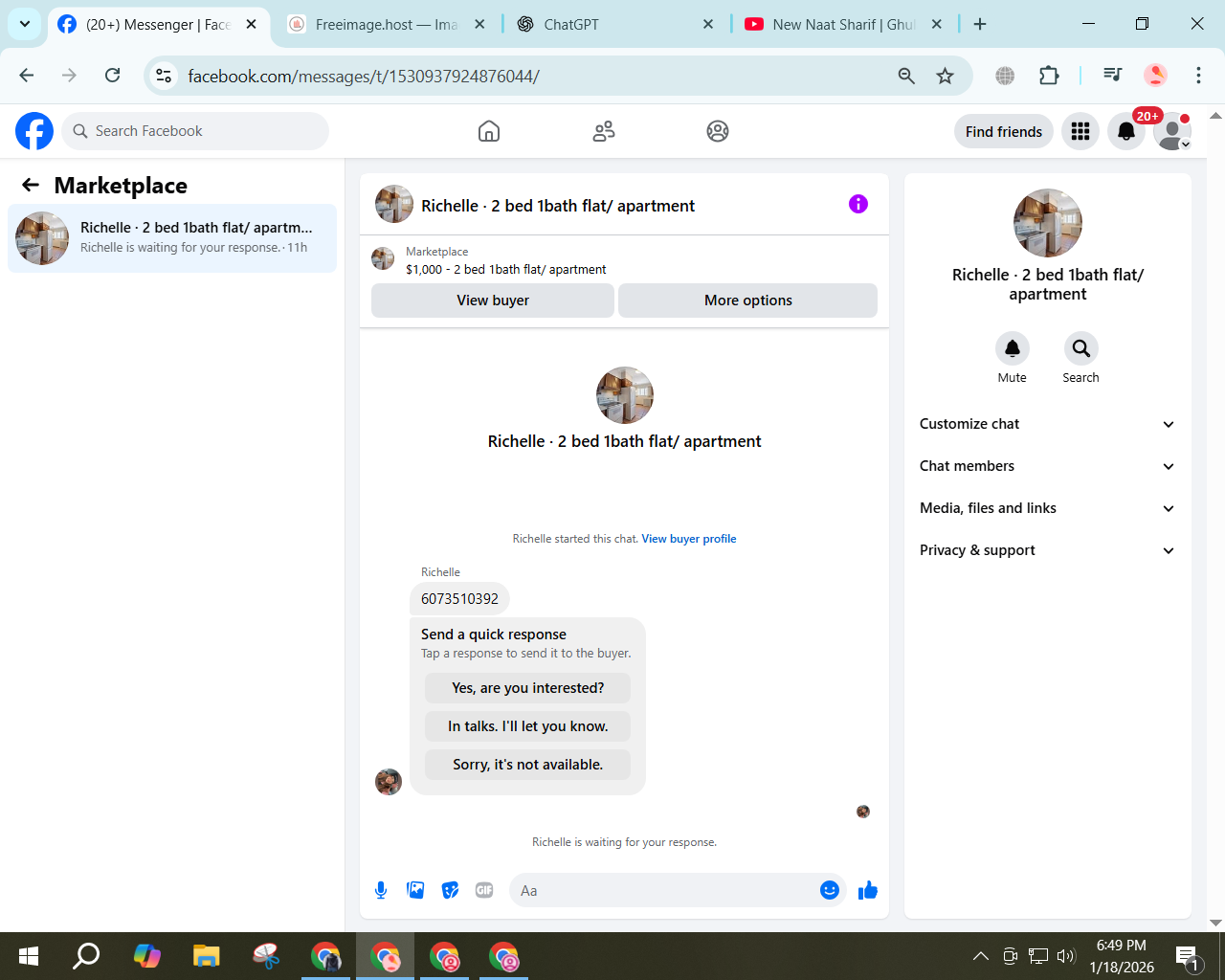This screenshot has width=1225, height=980.
Task: Send a voice clip with microphone icon
Action: pyautogui.click(x=381, y=890)
